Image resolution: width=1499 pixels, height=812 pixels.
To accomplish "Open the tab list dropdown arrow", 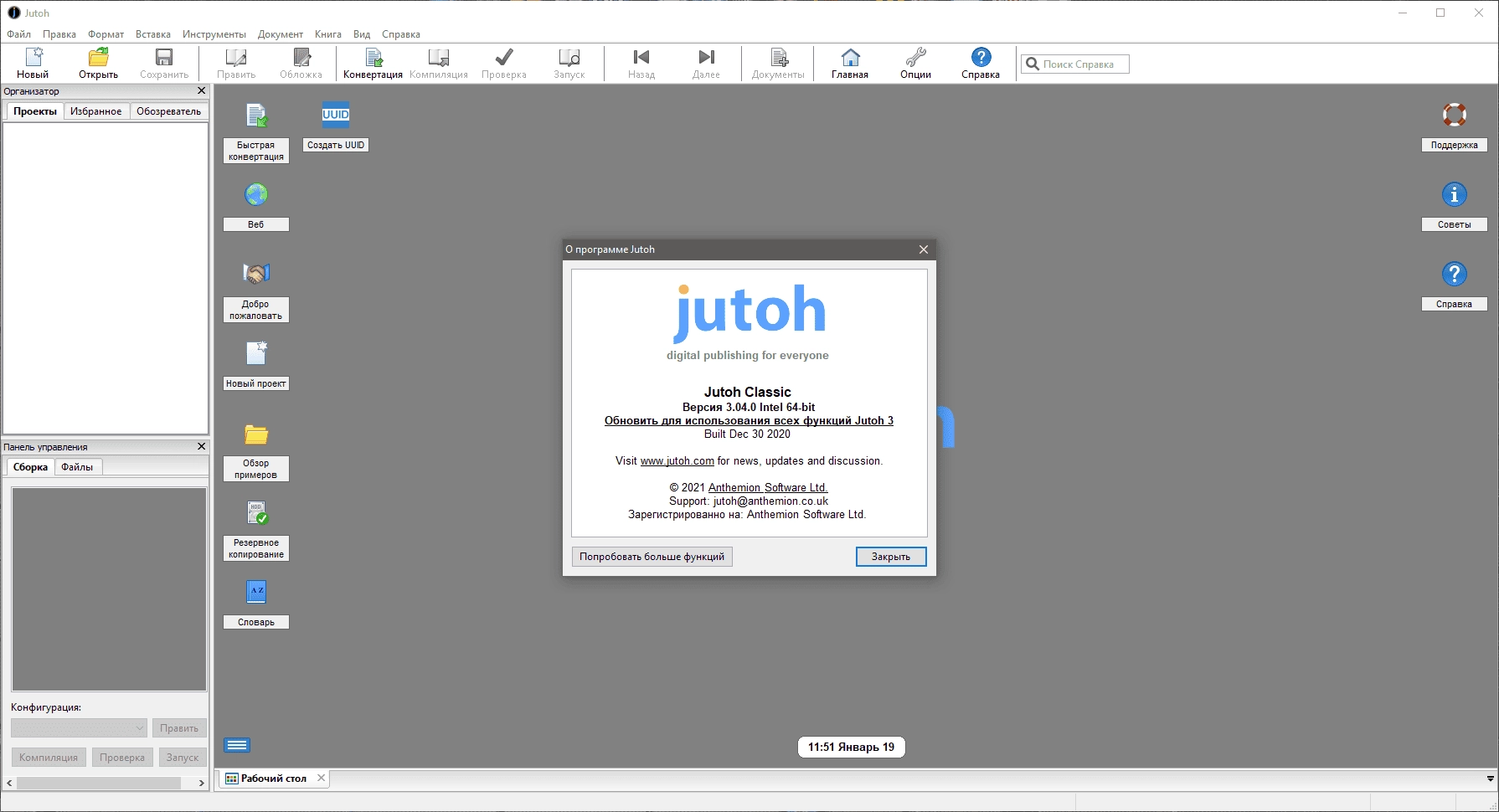I will [x=1490, y=779].
